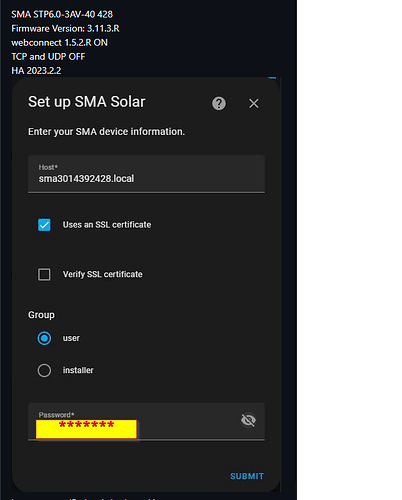Click the 'user' option label
Viewport: 402px width, 500px height.
[x=71, y=338]
